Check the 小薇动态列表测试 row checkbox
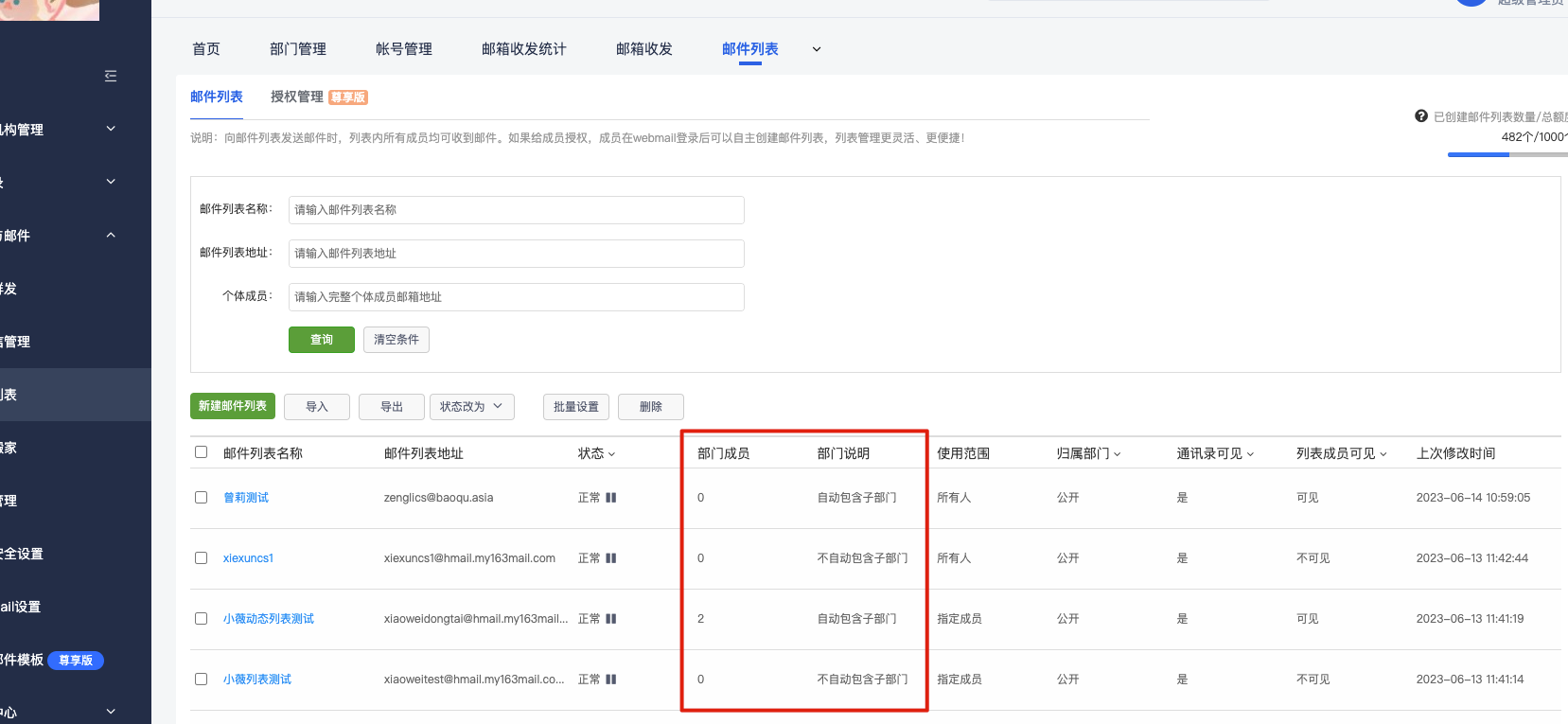This screenshot has height=724, width=1568. [x=201, y=619]
